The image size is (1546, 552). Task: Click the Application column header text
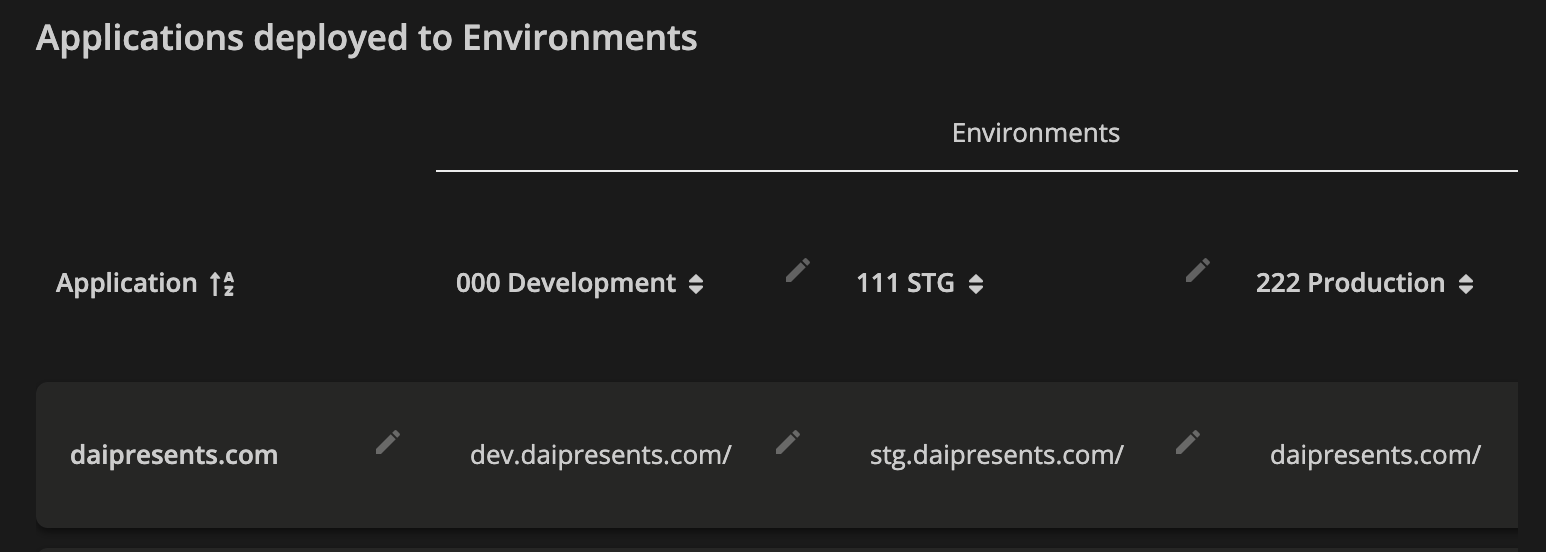[126, 284]
